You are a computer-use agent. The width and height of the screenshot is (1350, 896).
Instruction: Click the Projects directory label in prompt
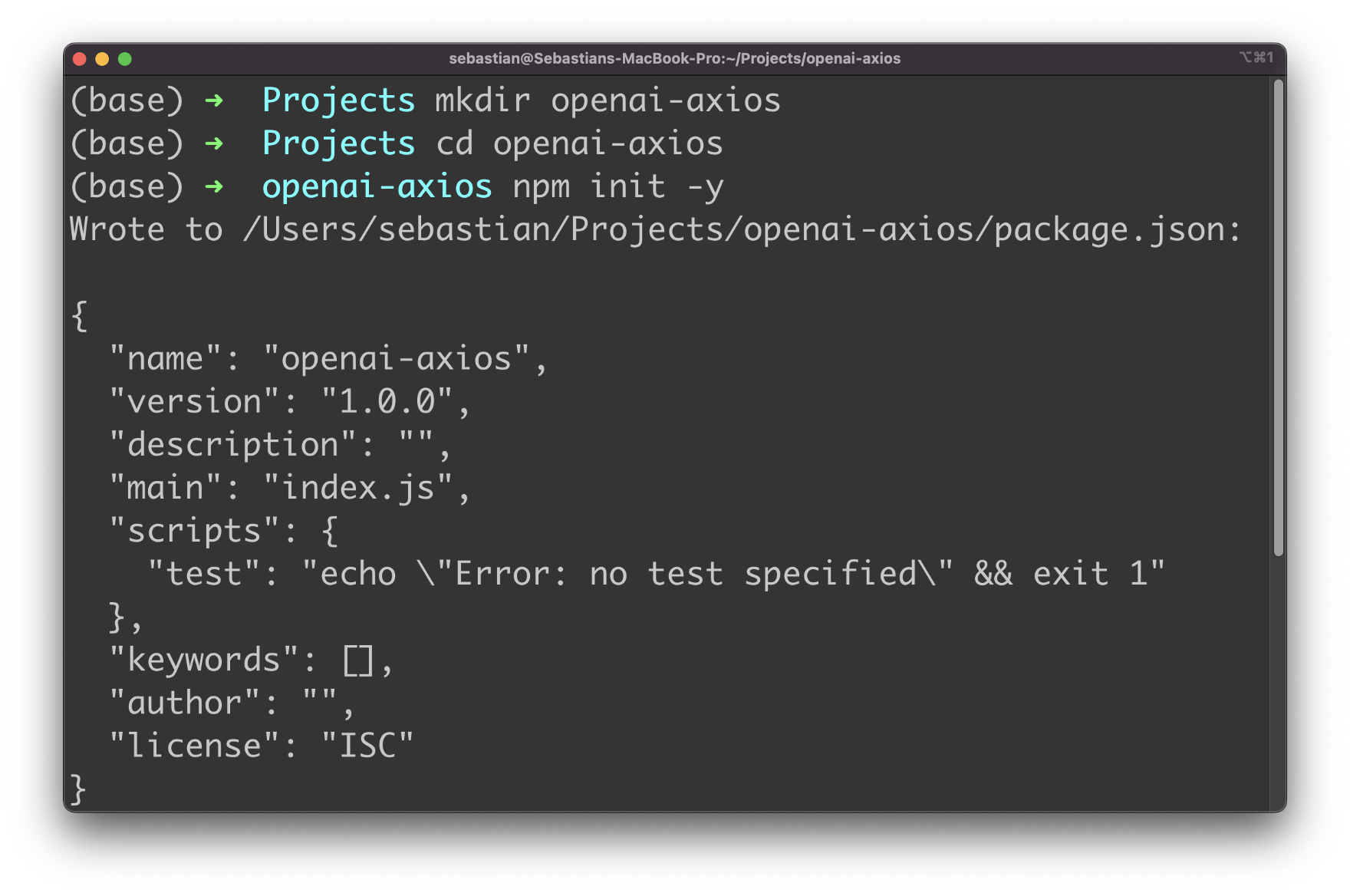pos(338,100)
